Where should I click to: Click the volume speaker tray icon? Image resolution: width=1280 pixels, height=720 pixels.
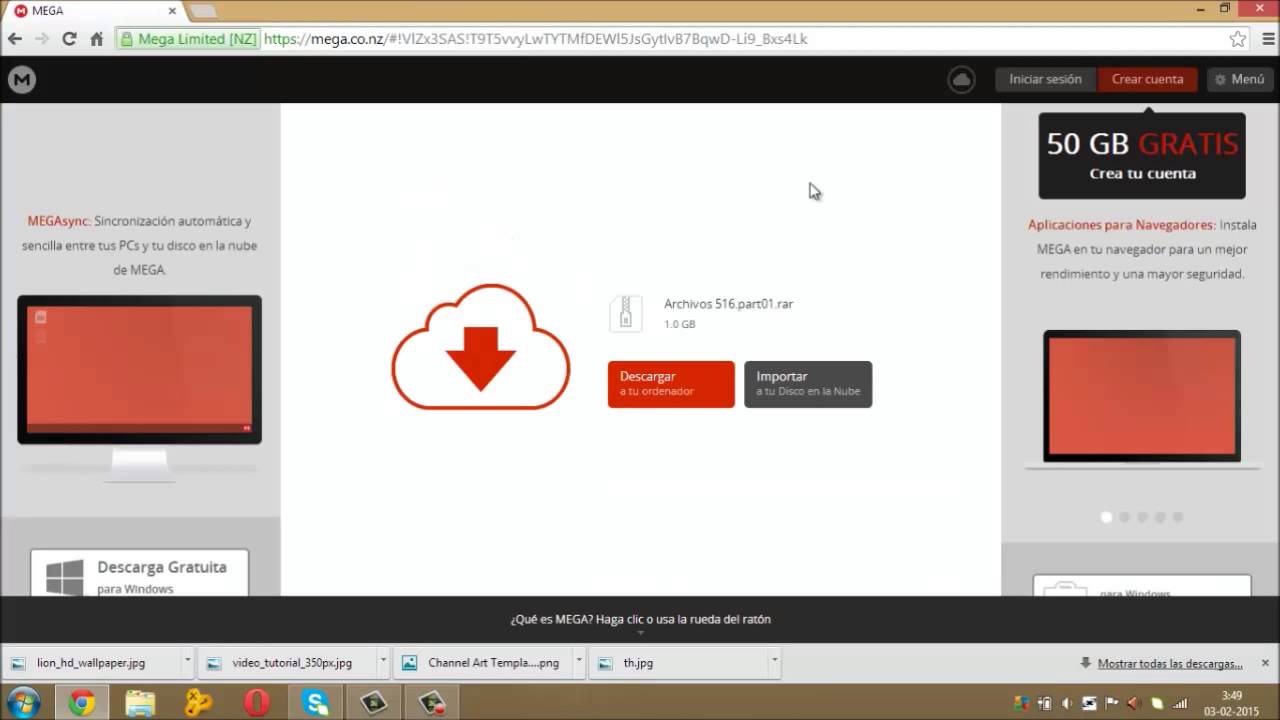tap(1066, 703)
